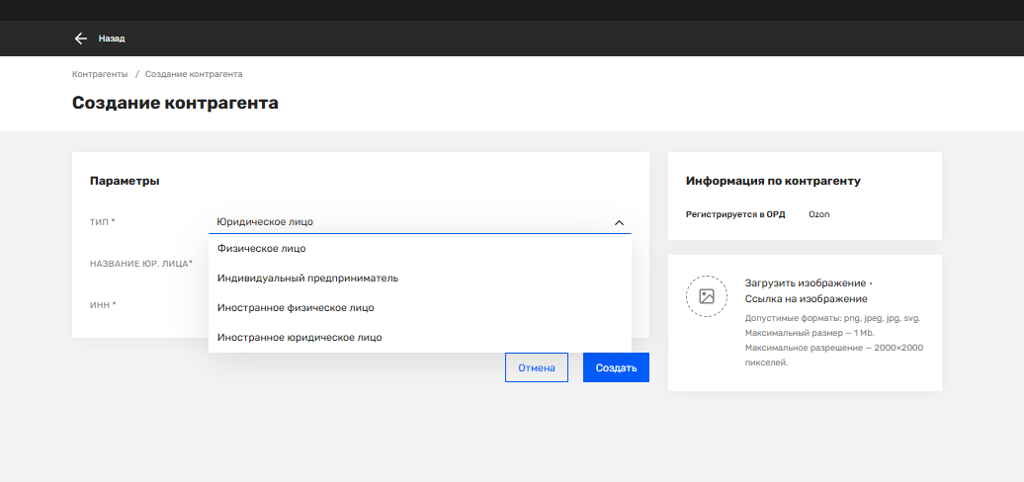
Task: Select Индивидуальный предприниматель option
Action: click(420, 278)
